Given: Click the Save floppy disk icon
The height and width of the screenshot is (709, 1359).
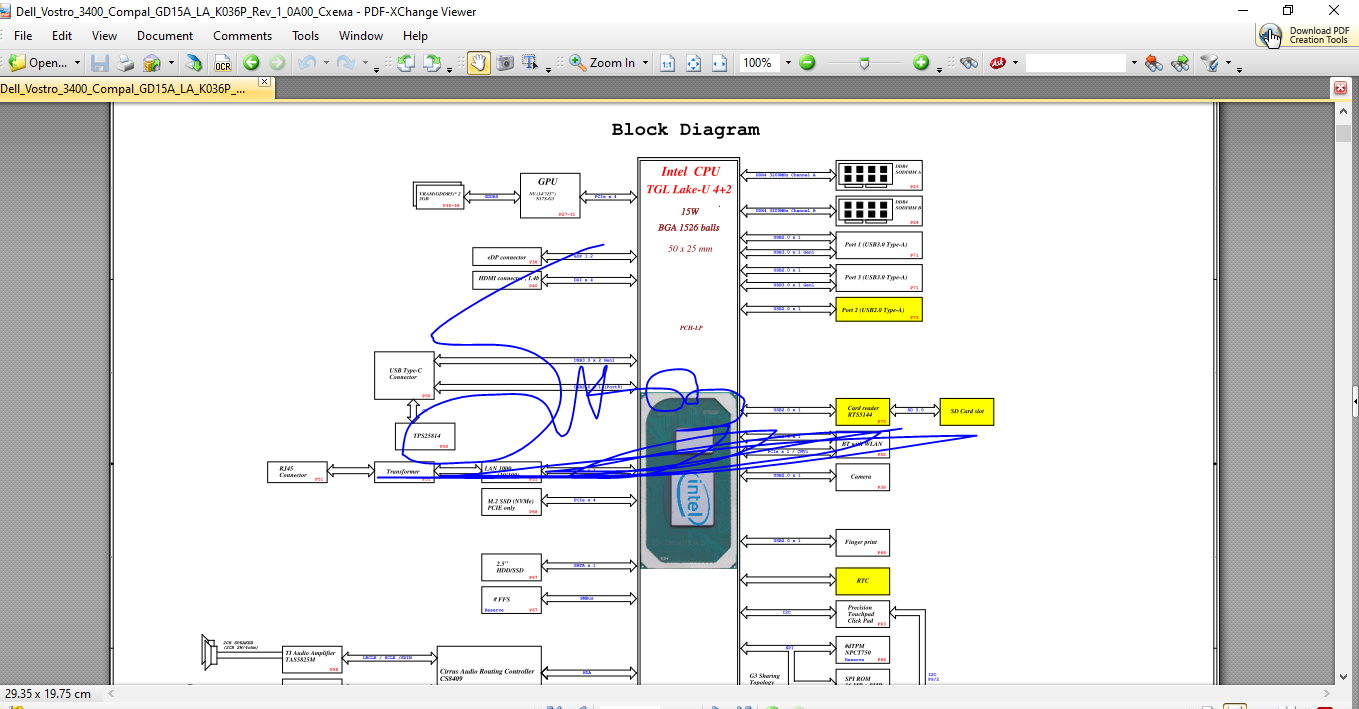Looking at the screenshot, I should [99, 63].
